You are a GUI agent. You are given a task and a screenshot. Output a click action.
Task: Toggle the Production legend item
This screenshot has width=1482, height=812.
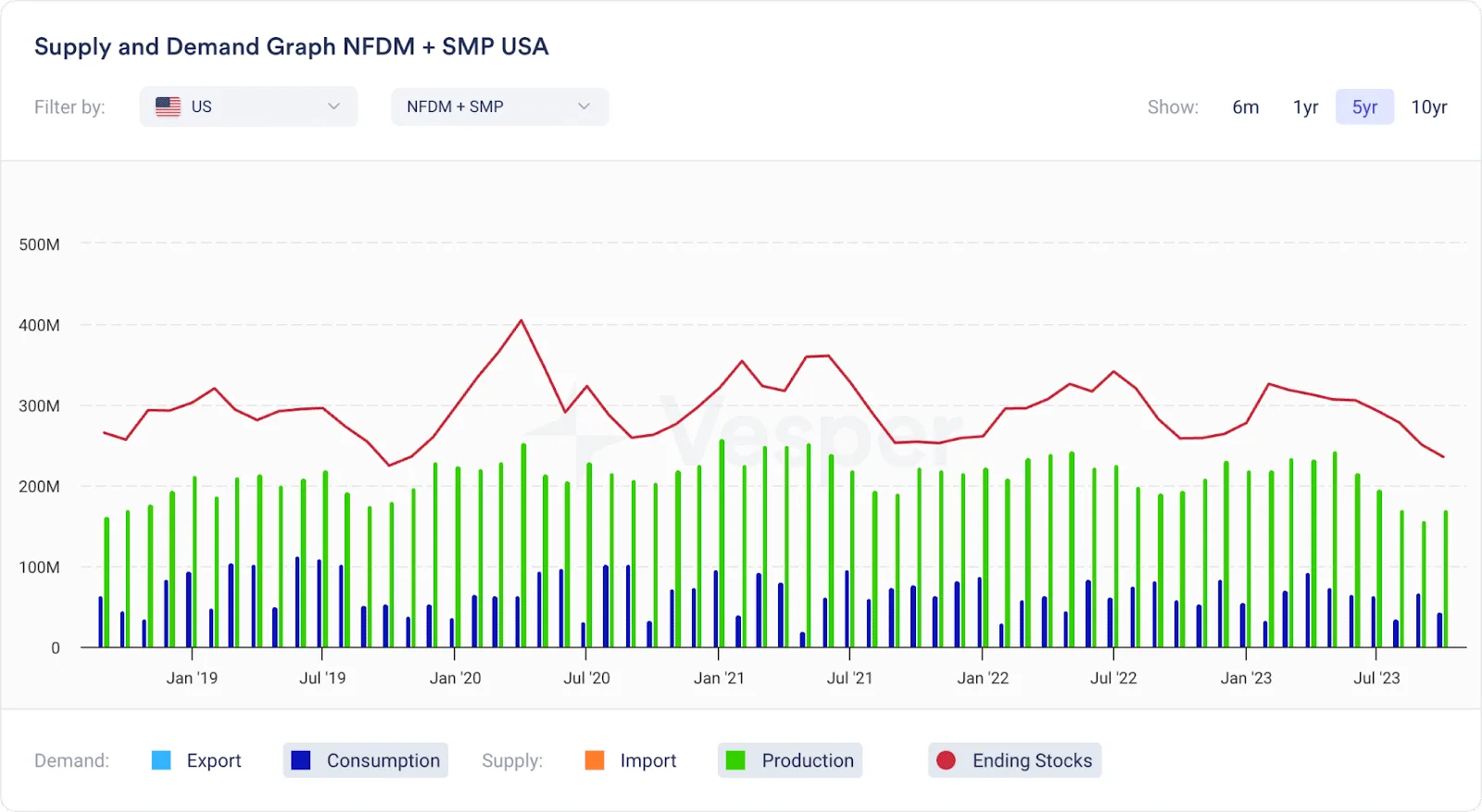pos(790,760)
